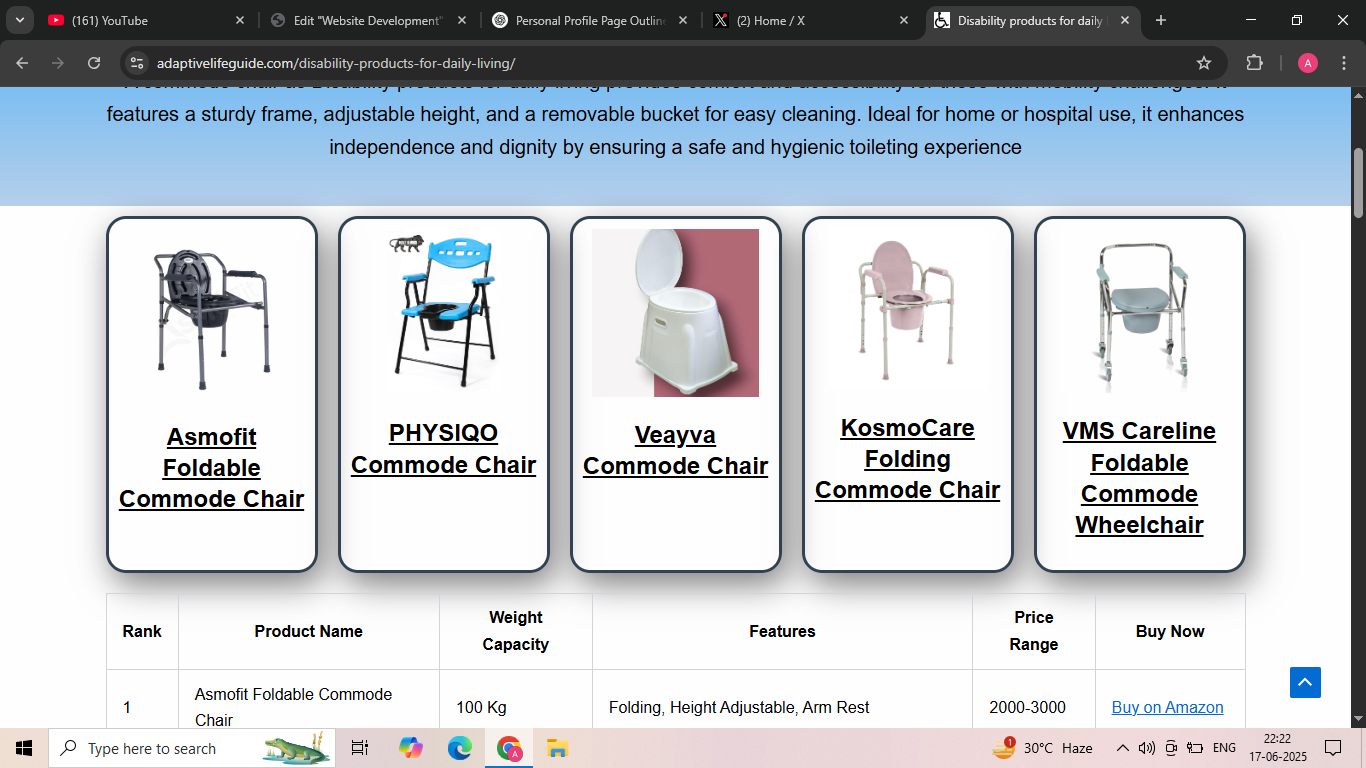The image size is (1366, 768).
Task: Open the notifications center icon
Action: (1332, 748)
